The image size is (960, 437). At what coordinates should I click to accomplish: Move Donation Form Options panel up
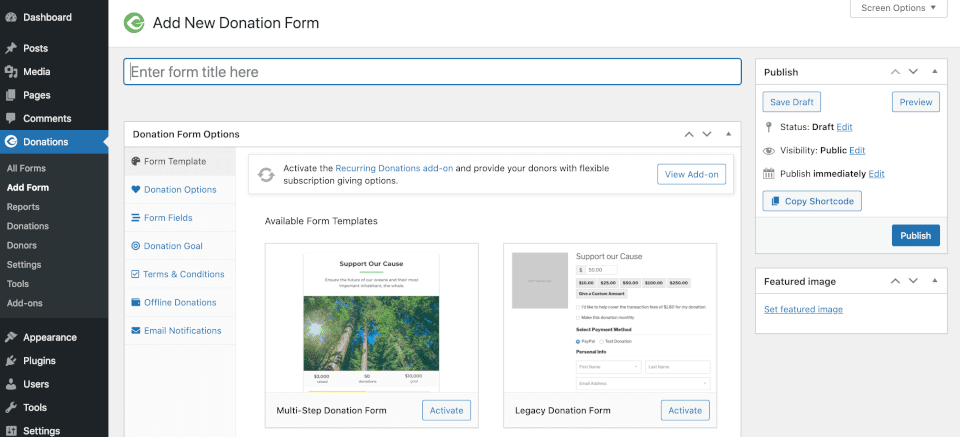click(x=689, y=134)
